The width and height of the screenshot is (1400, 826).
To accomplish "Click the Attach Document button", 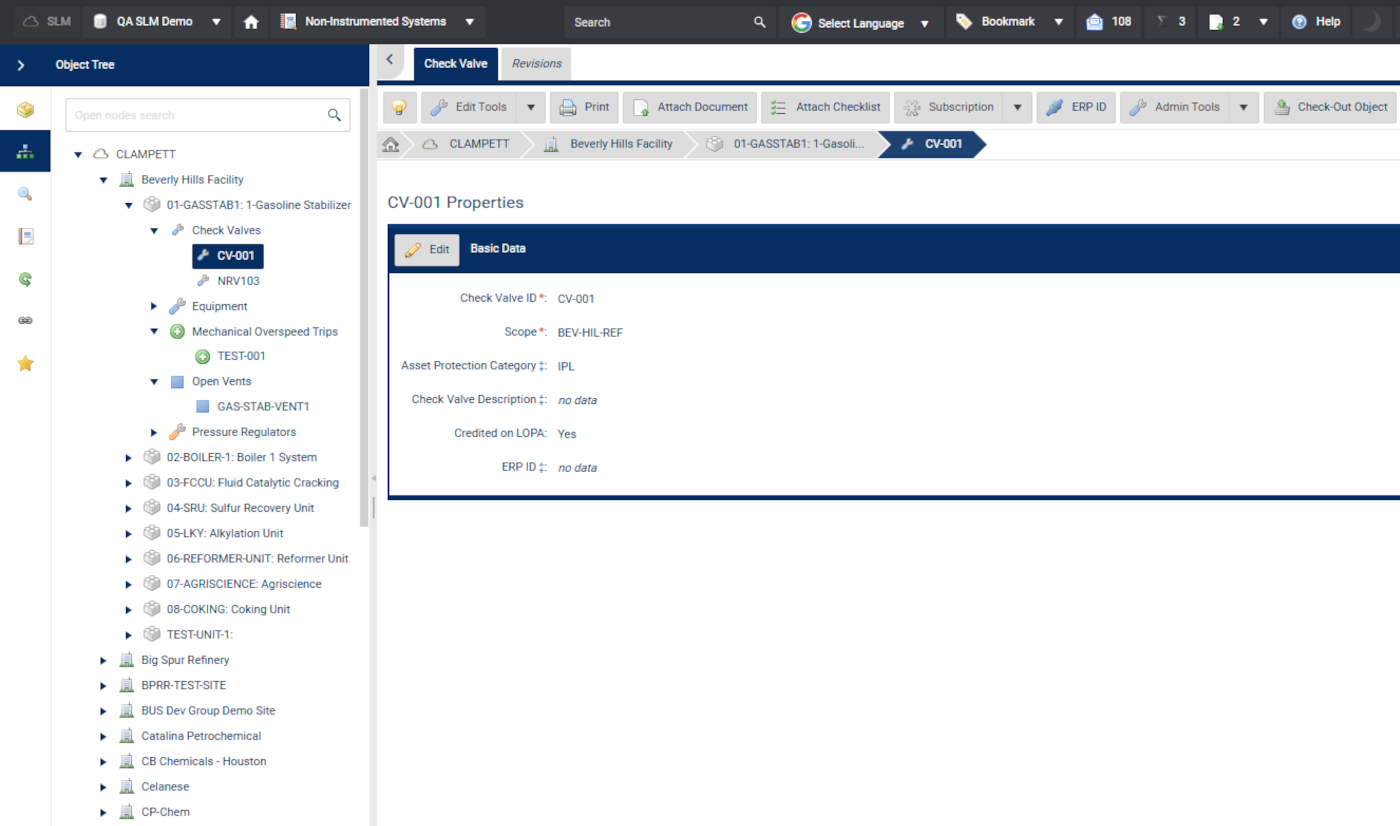I will click(x=690, y=107).
